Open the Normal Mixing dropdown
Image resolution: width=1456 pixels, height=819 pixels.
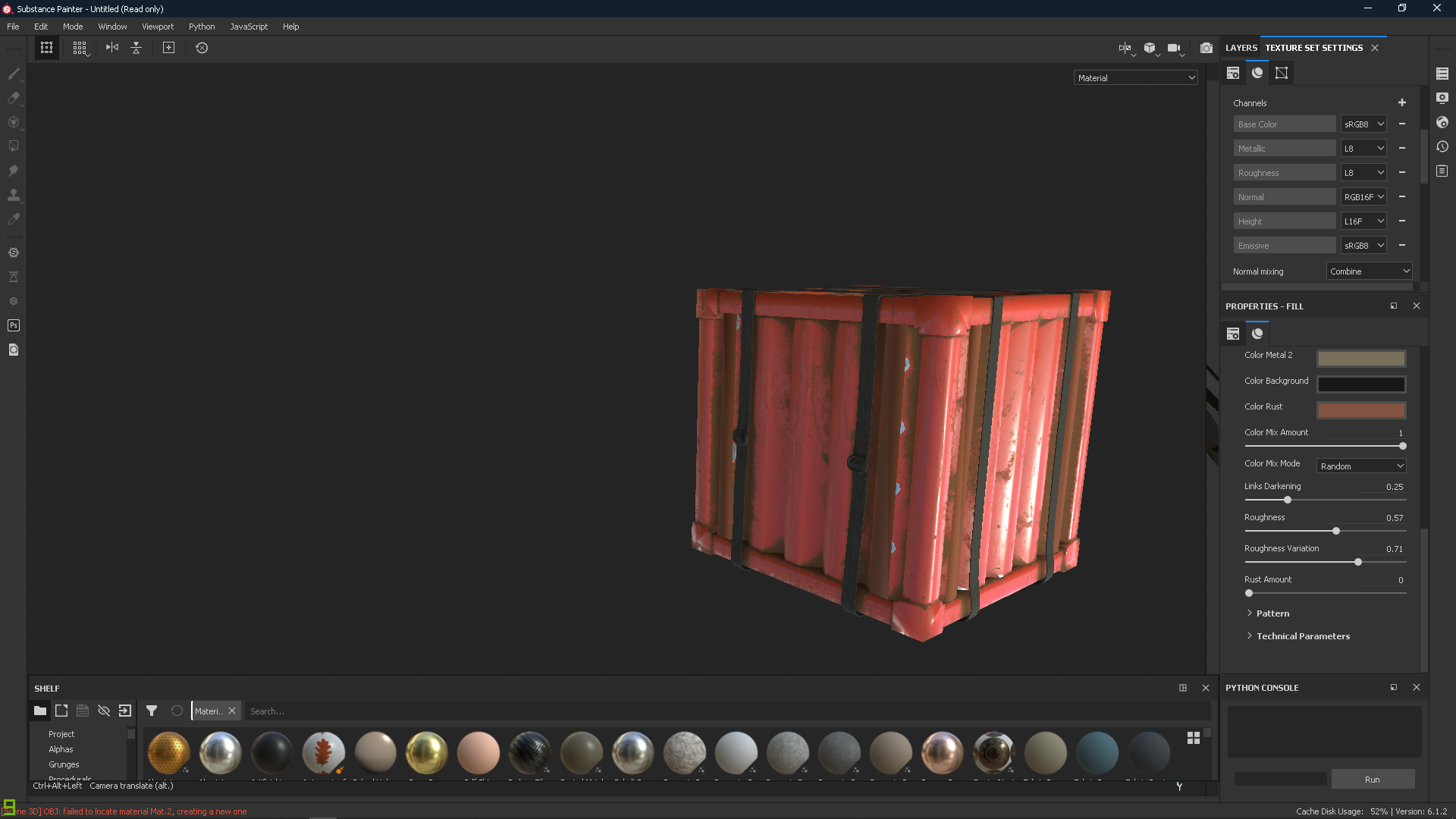[1368, 270]
